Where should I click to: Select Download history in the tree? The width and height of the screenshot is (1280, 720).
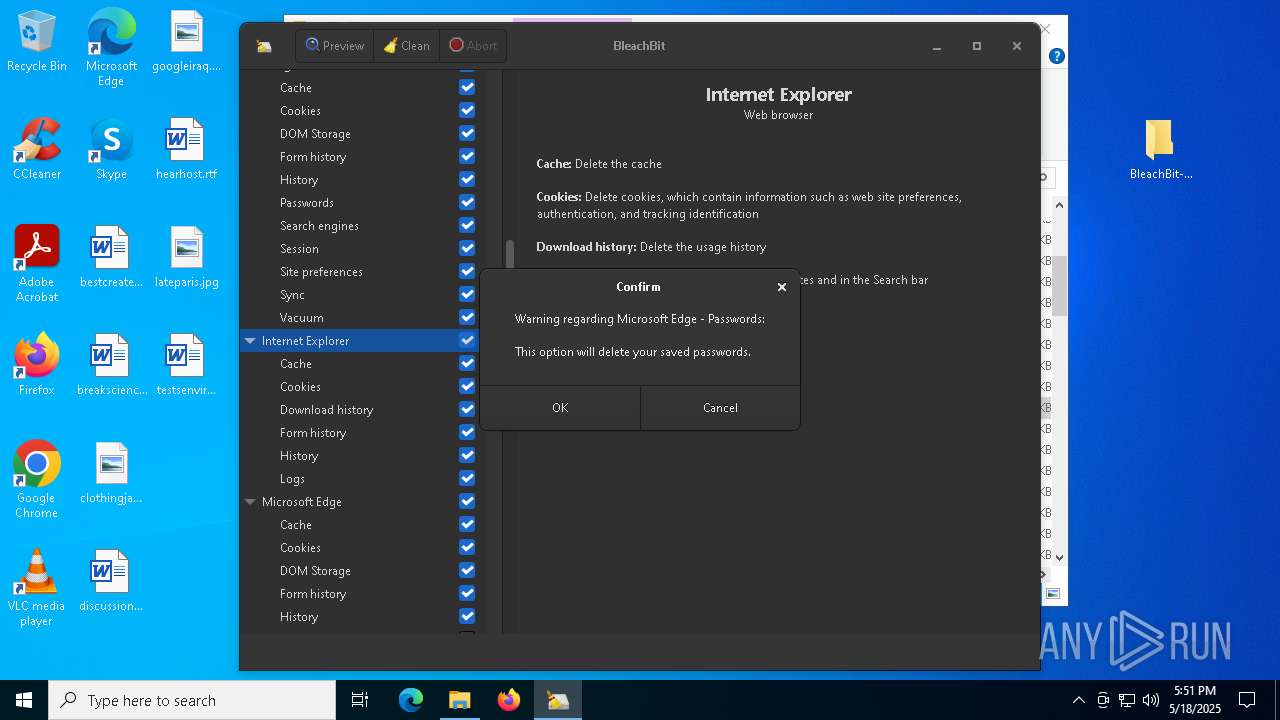[326, 410]
